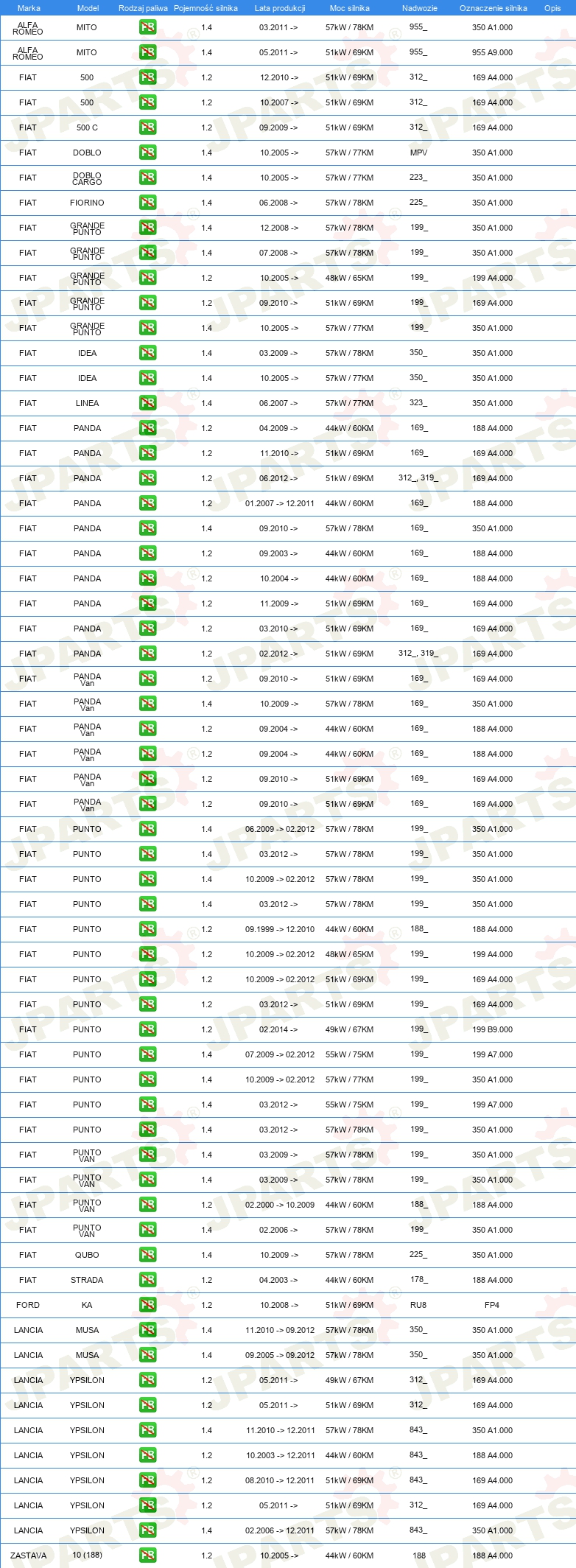Click production date 10.2003 -> 12.2011
Screen dimensions: 576x1568
pos(280,1455)
